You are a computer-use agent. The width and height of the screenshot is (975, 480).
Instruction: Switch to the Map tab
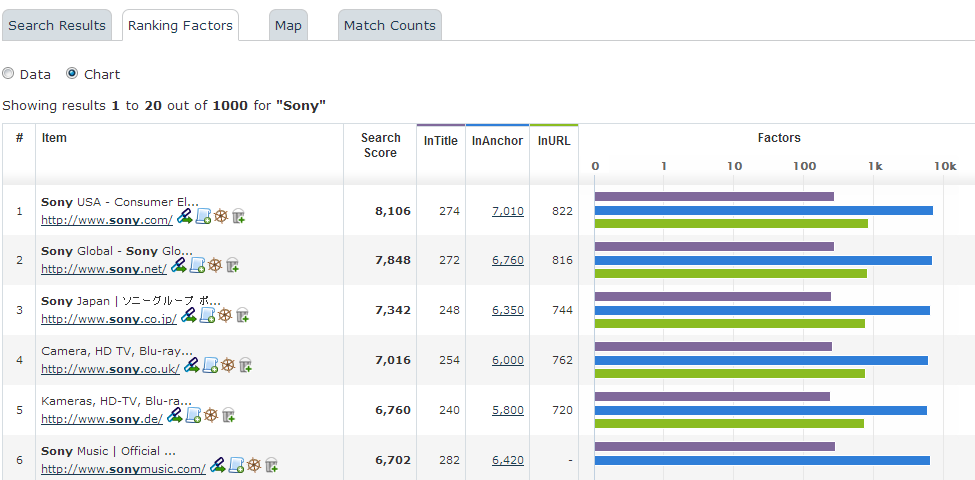pos(289,25)
